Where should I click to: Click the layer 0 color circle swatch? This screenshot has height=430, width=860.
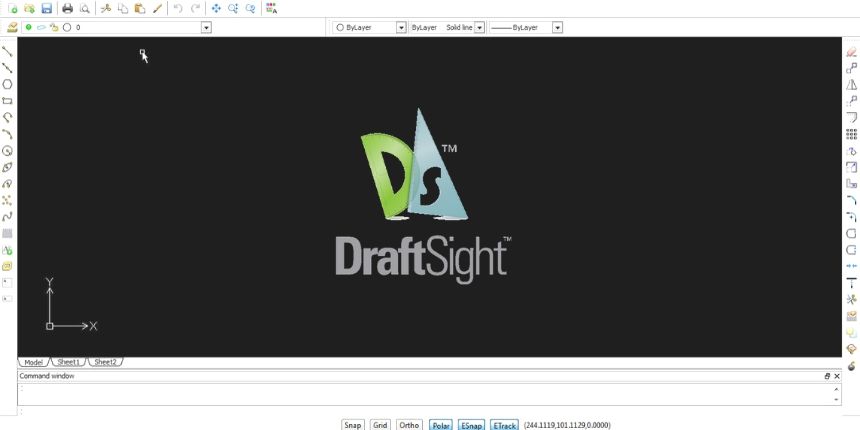(67, 27)
